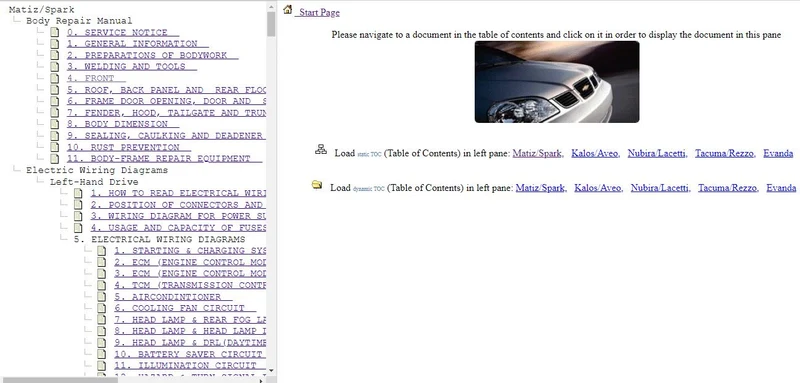Click document icon next to POSITION OF CONNECTORS
Viewport: 800px width, 383px height.
[78, 205]
